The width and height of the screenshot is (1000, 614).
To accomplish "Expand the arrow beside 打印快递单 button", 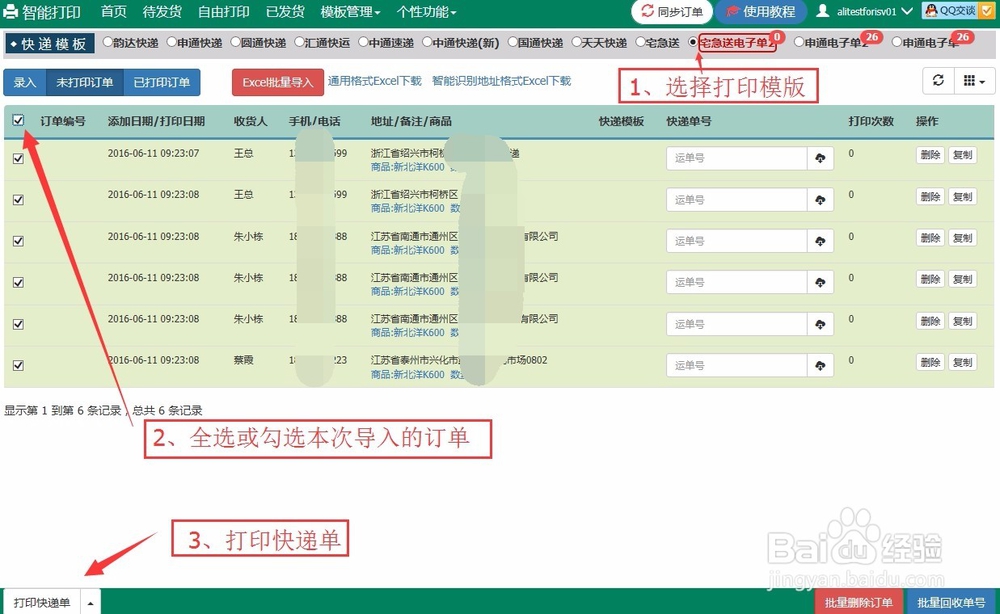I will point(89,601).
